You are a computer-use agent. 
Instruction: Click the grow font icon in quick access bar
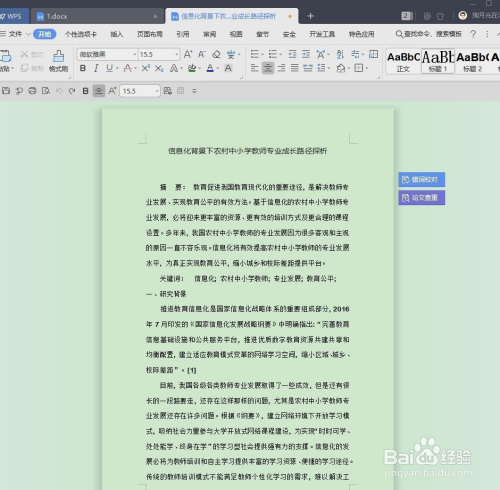coord(112,91)
